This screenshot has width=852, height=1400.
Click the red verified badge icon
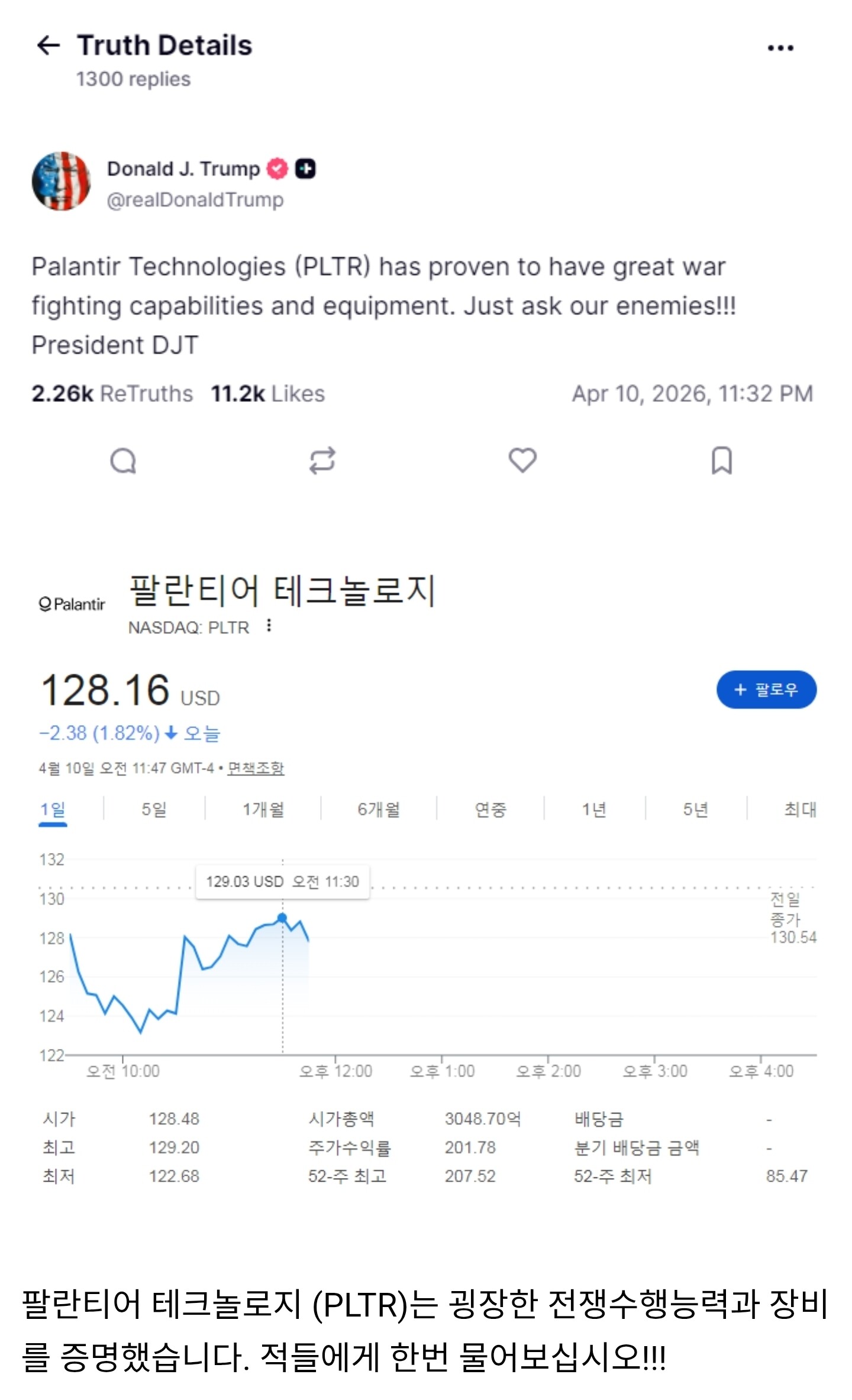277,169
